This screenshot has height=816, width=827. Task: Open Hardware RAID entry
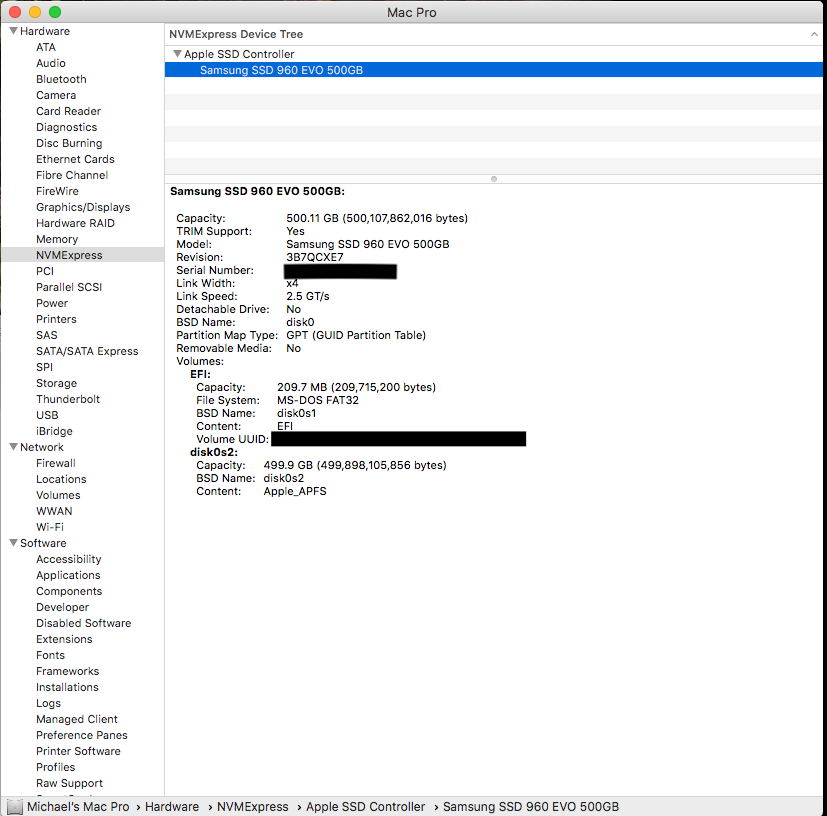click(x=75, y=223)
